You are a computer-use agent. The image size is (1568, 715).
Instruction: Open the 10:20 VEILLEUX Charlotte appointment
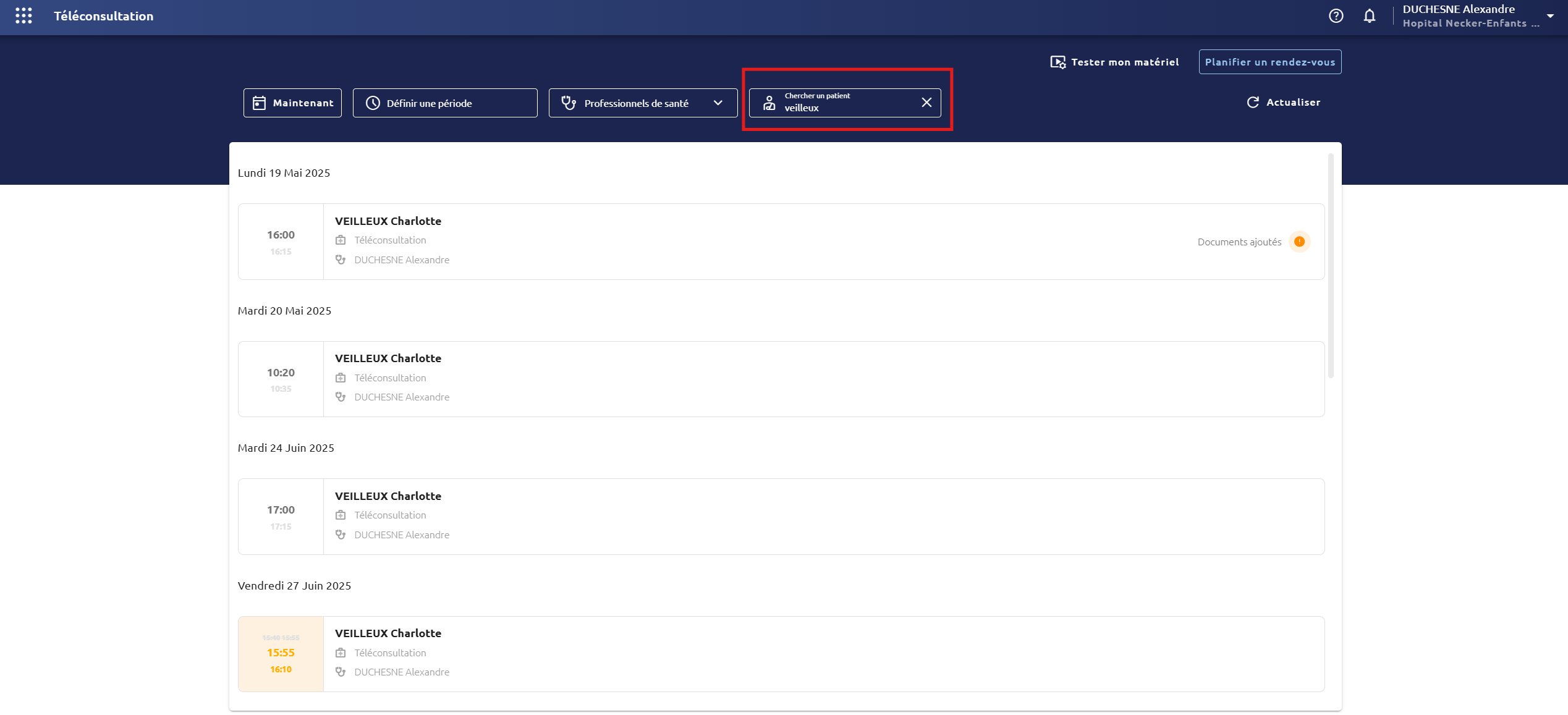click(781, 379)
